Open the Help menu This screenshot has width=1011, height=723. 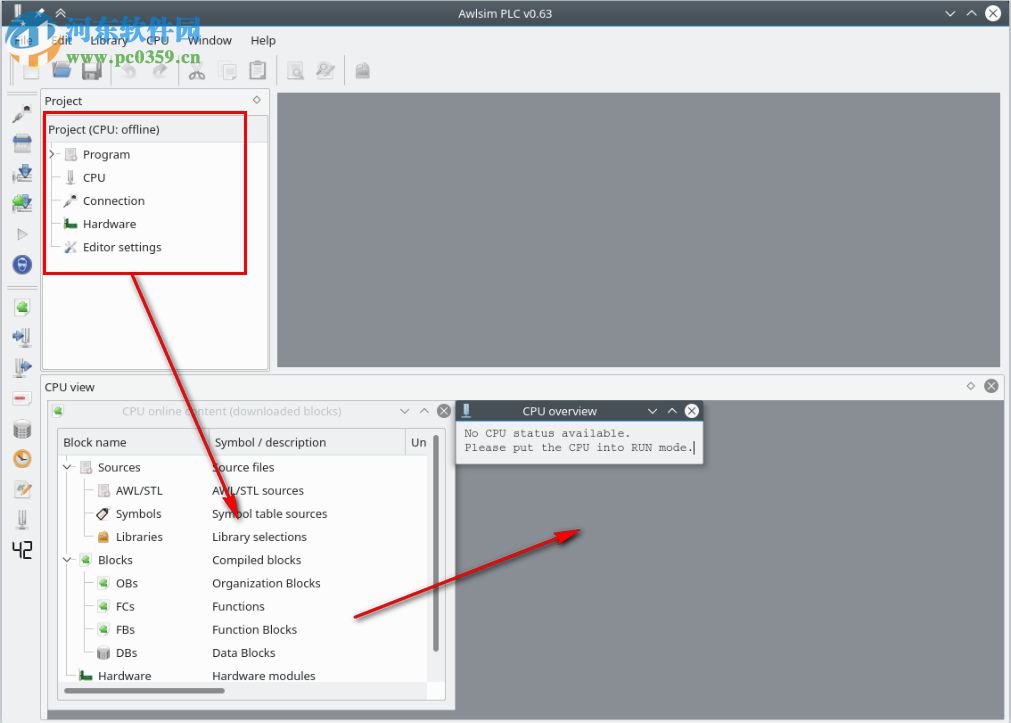tap(263, 40)
